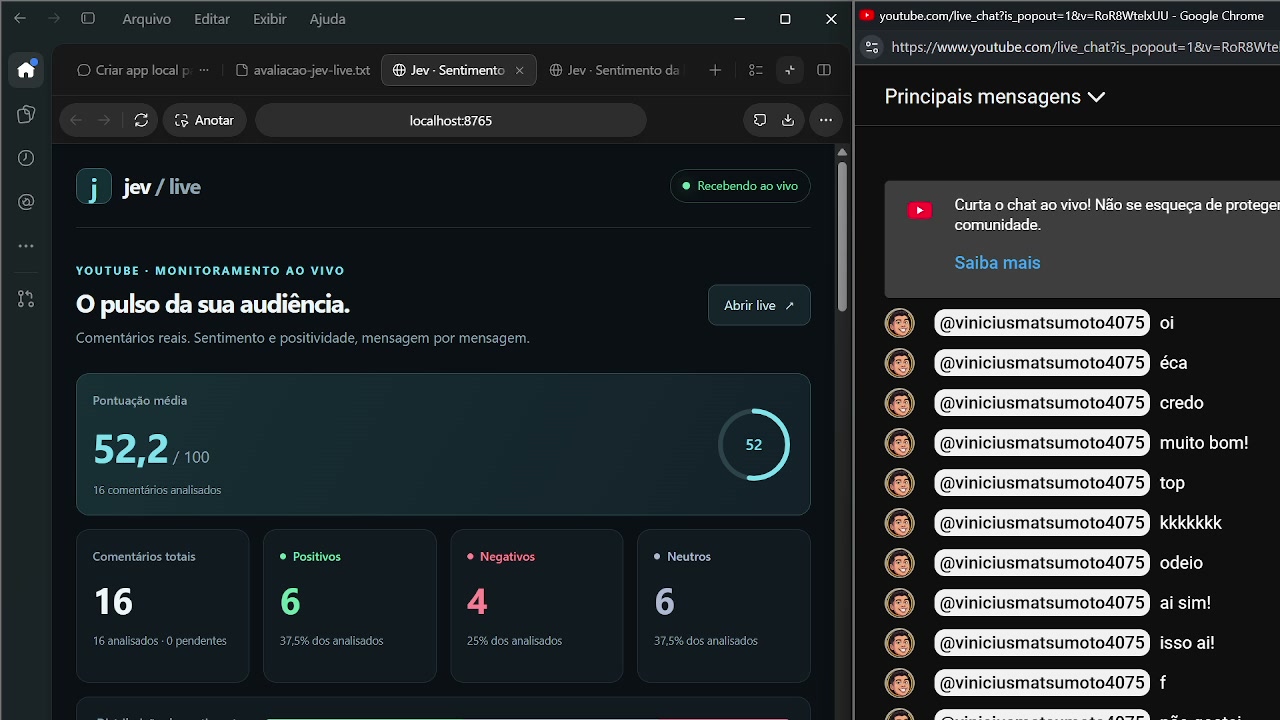The height and width of the screenshot is (720, 1280).
Task: Switch to avaliacao-jev-live.txt tab
Action: 303,70
